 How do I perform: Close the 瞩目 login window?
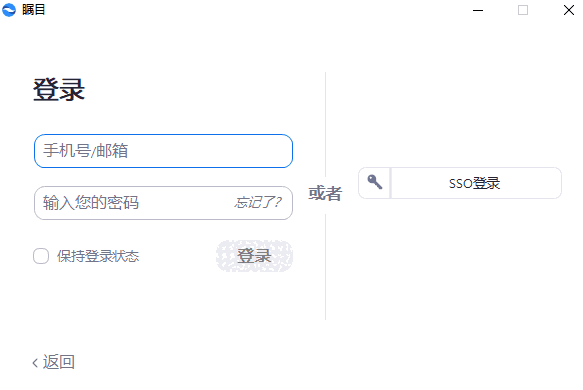569,10
